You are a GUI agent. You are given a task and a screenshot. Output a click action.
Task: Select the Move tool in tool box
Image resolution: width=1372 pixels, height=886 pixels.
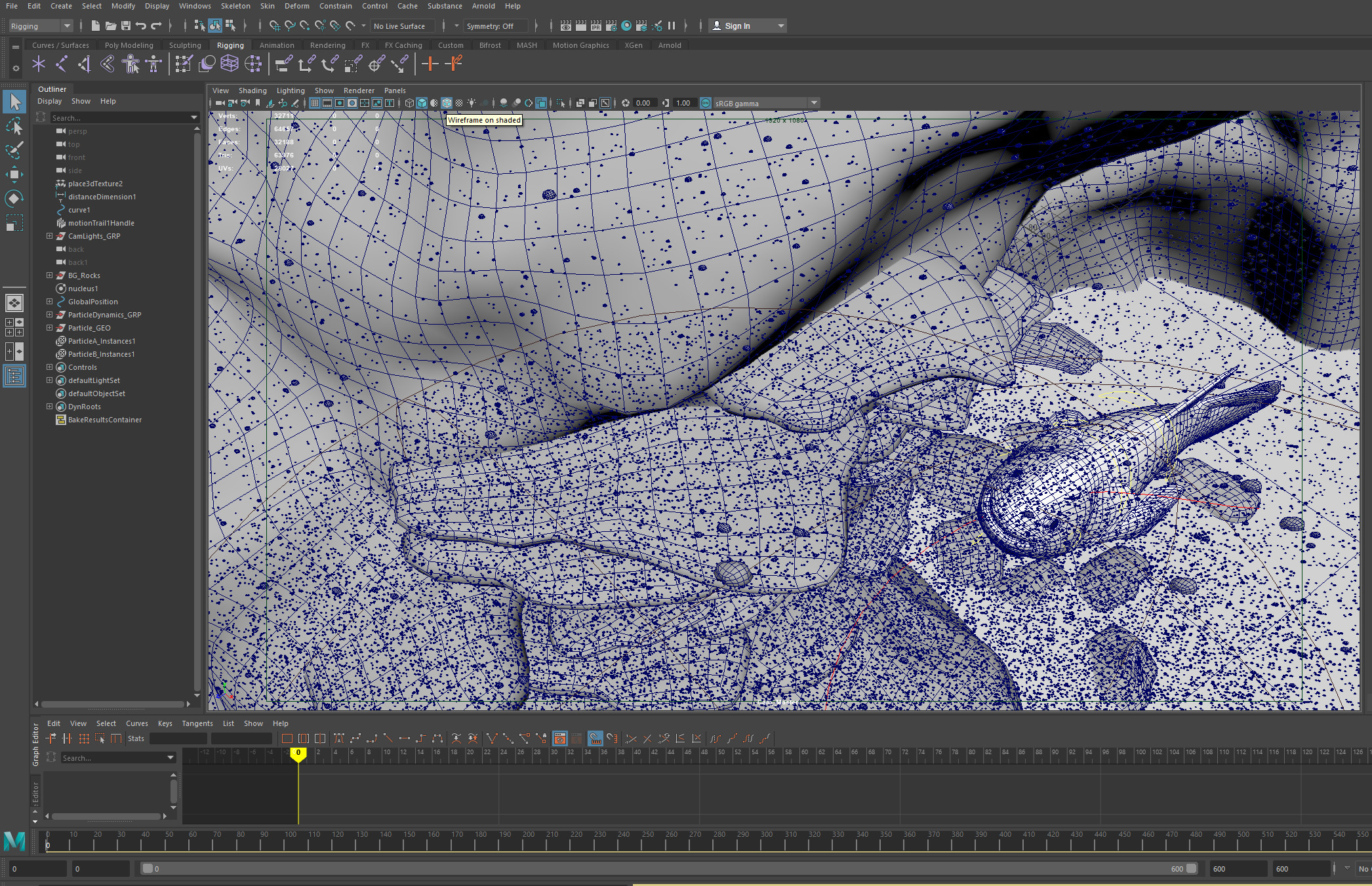point(14,174)
